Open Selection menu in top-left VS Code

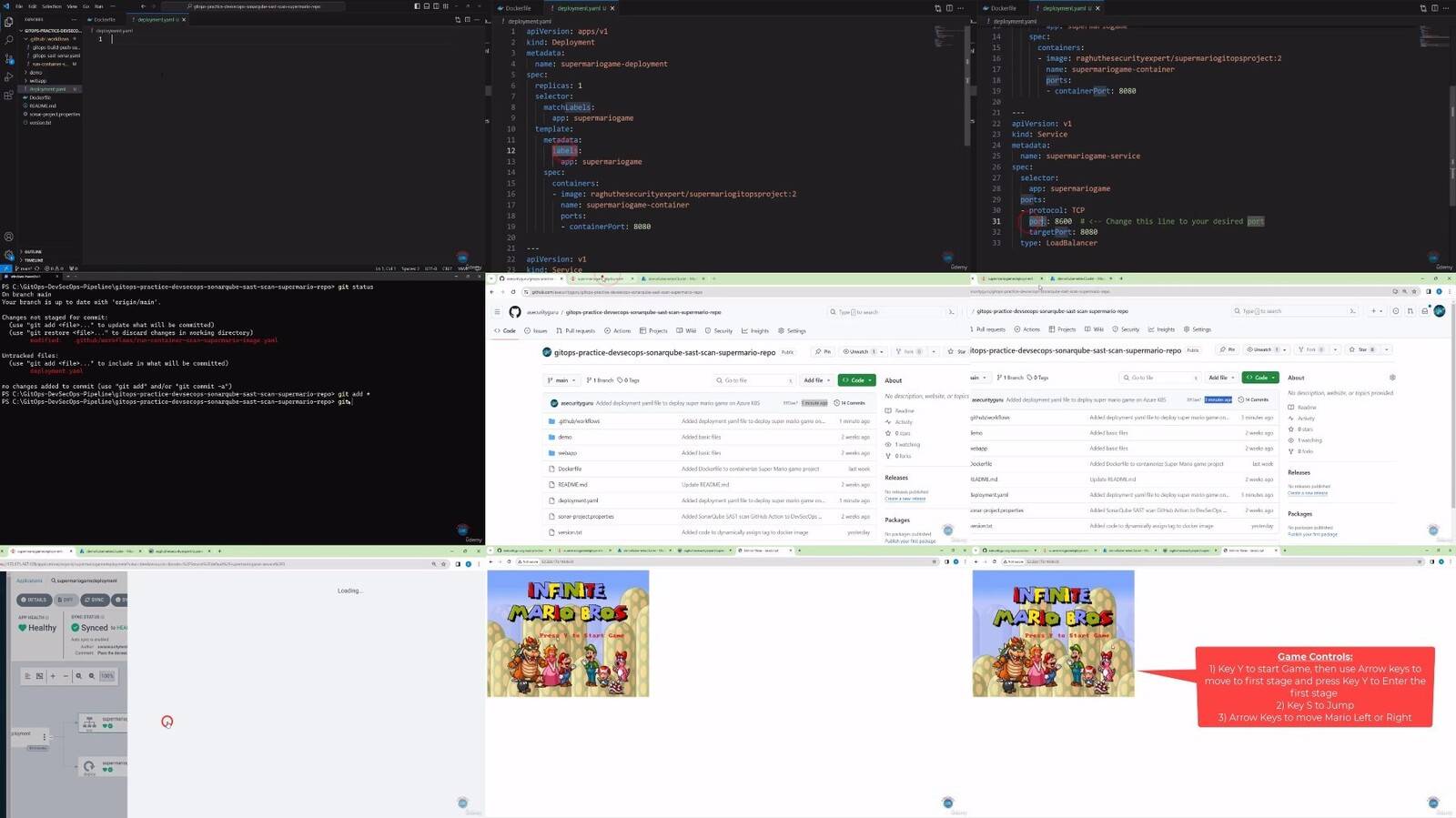click(x=52, y=6)
